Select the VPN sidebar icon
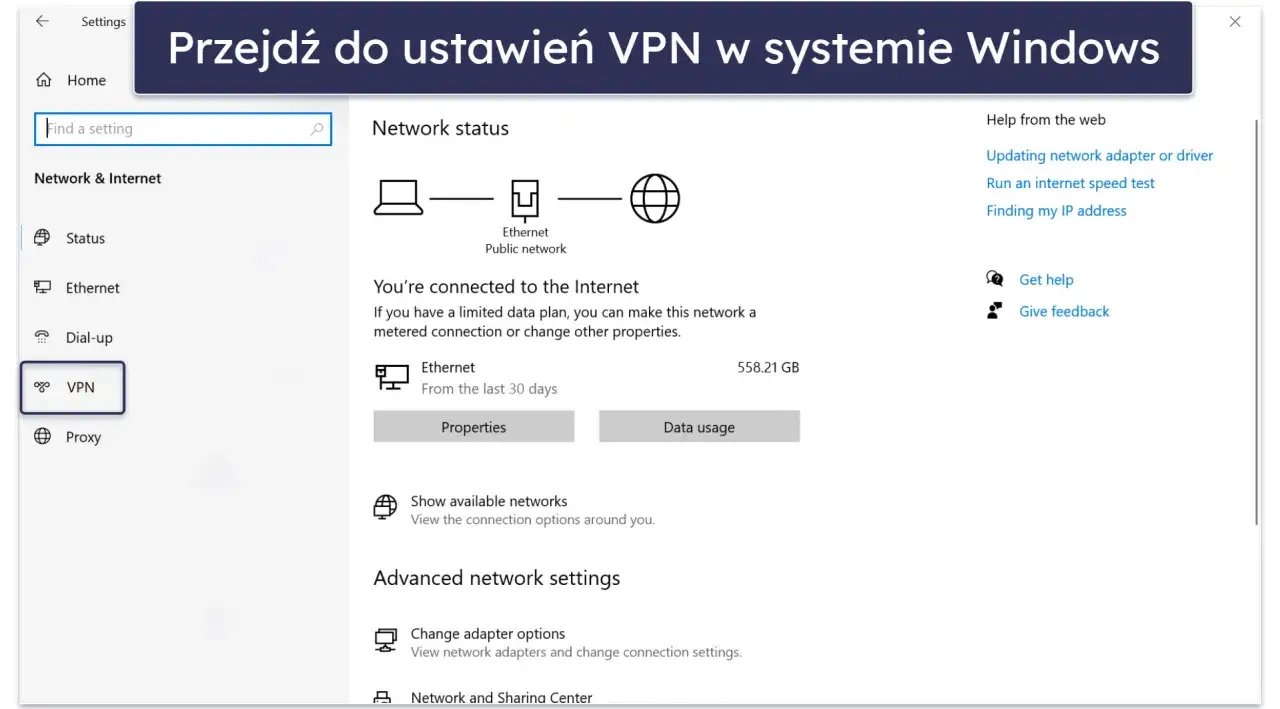 tap(40, 387)
